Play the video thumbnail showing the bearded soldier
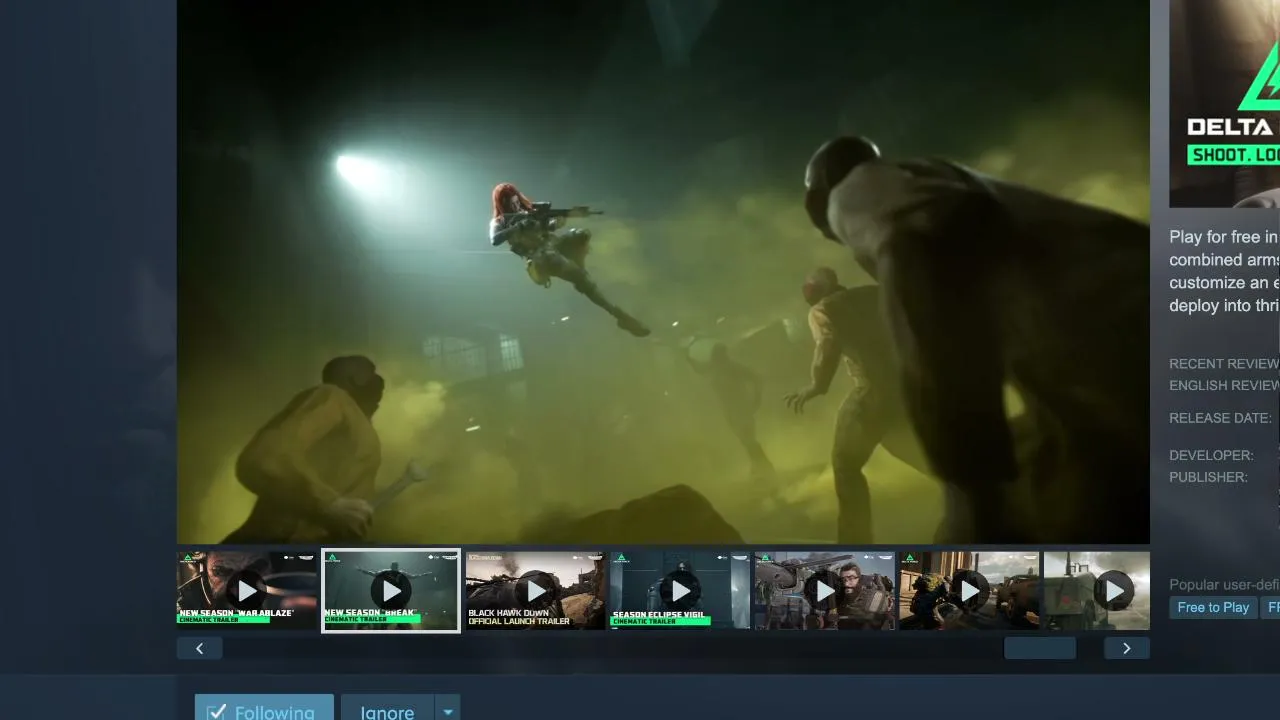The width and height of the screenshot is (1280, 720). (x=825, y=591)
